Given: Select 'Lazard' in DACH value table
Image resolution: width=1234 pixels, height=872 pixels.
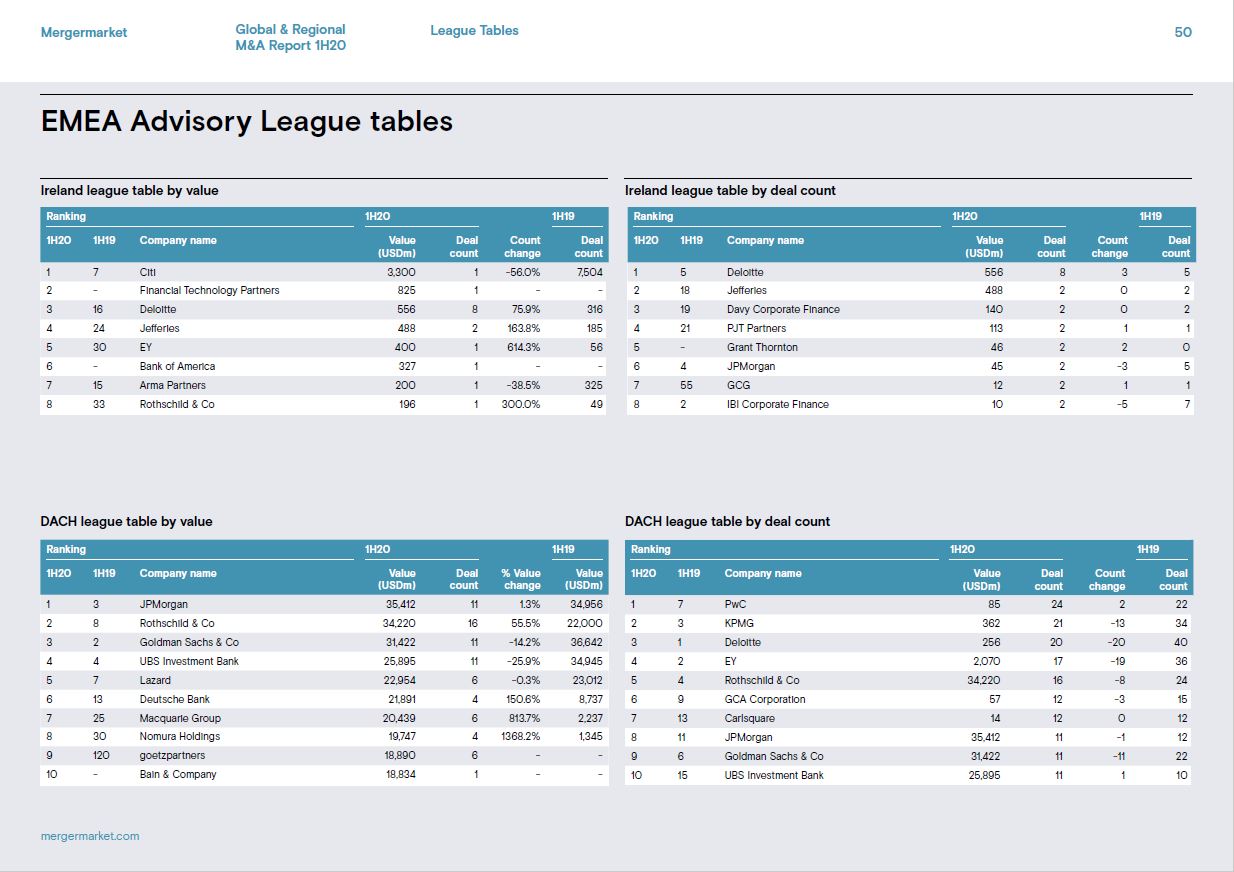Looking at the screenshot, I should click(x=155, y=680).
